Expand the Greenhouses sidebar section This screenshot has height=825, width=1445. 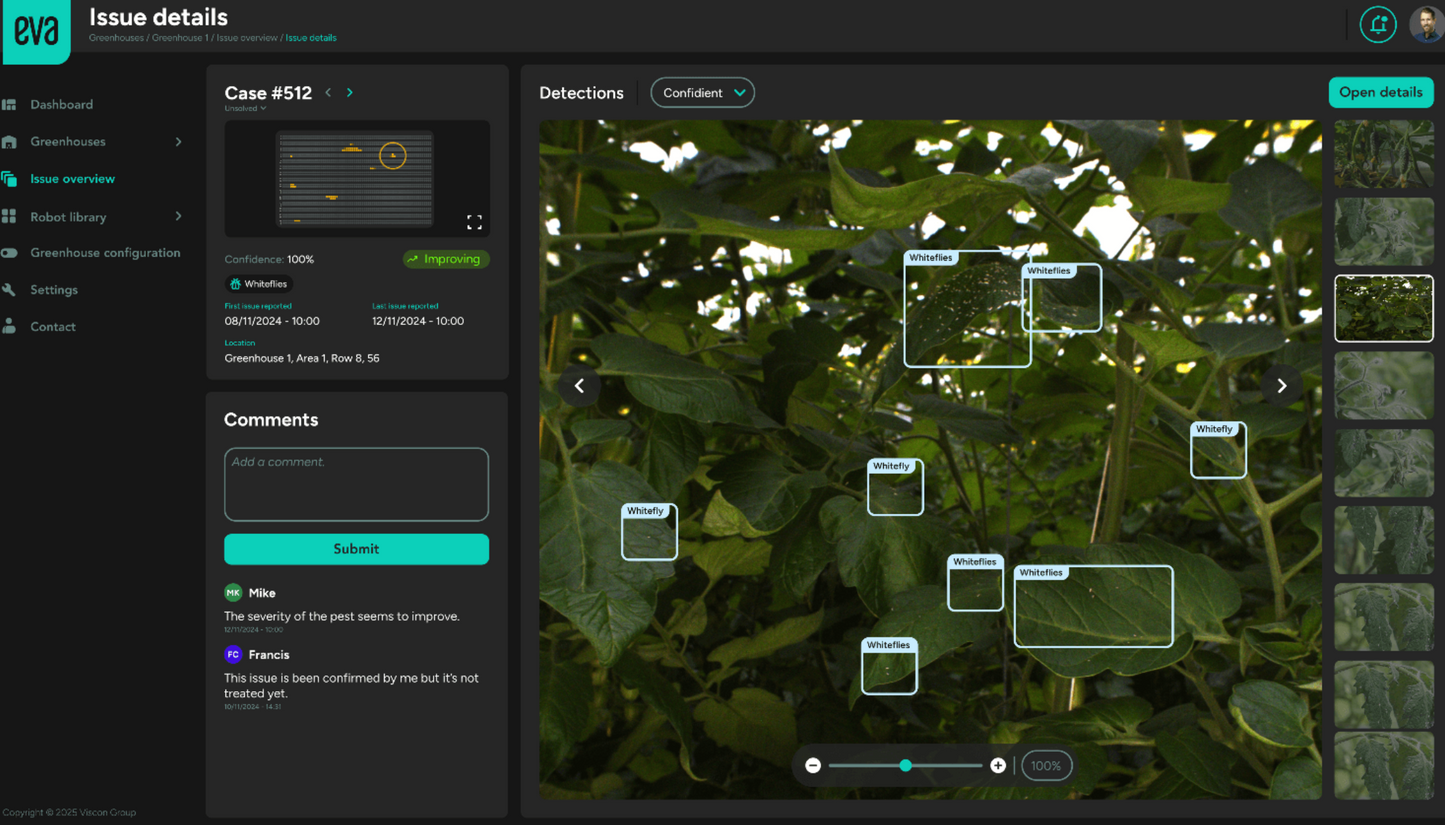[x=180, y=141]
